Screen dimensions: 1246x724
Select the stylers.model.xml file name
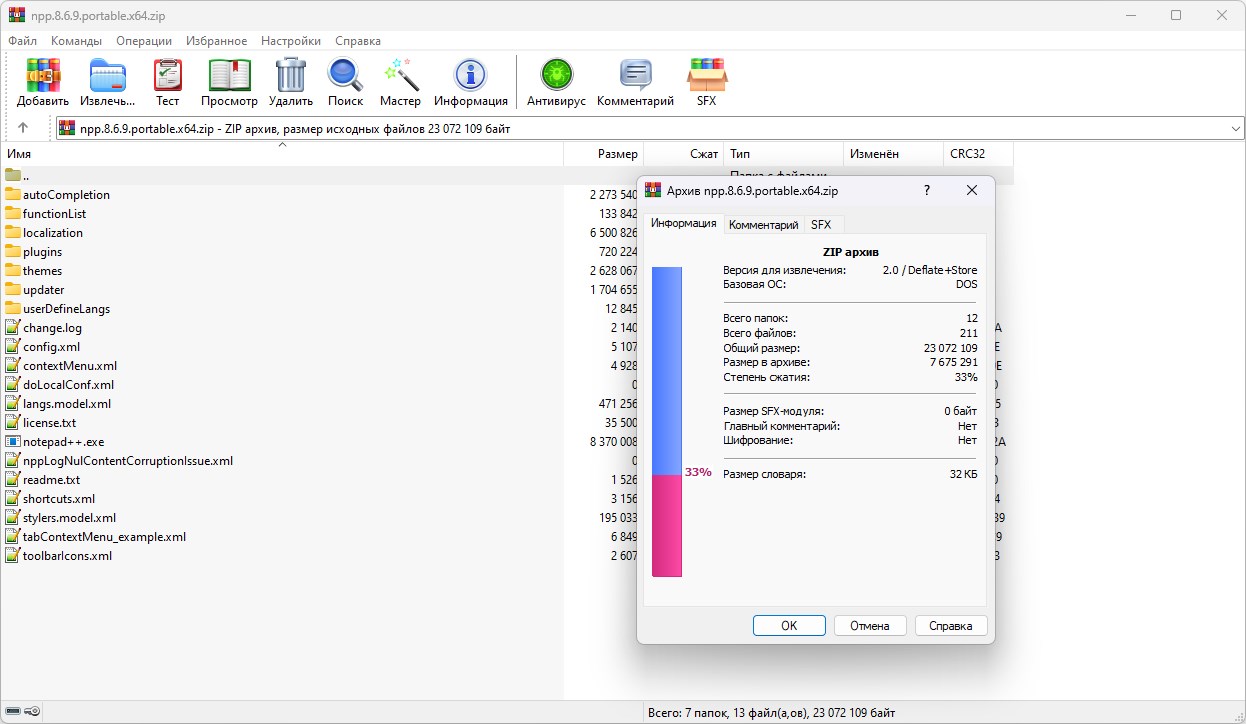tap(70, 518)
